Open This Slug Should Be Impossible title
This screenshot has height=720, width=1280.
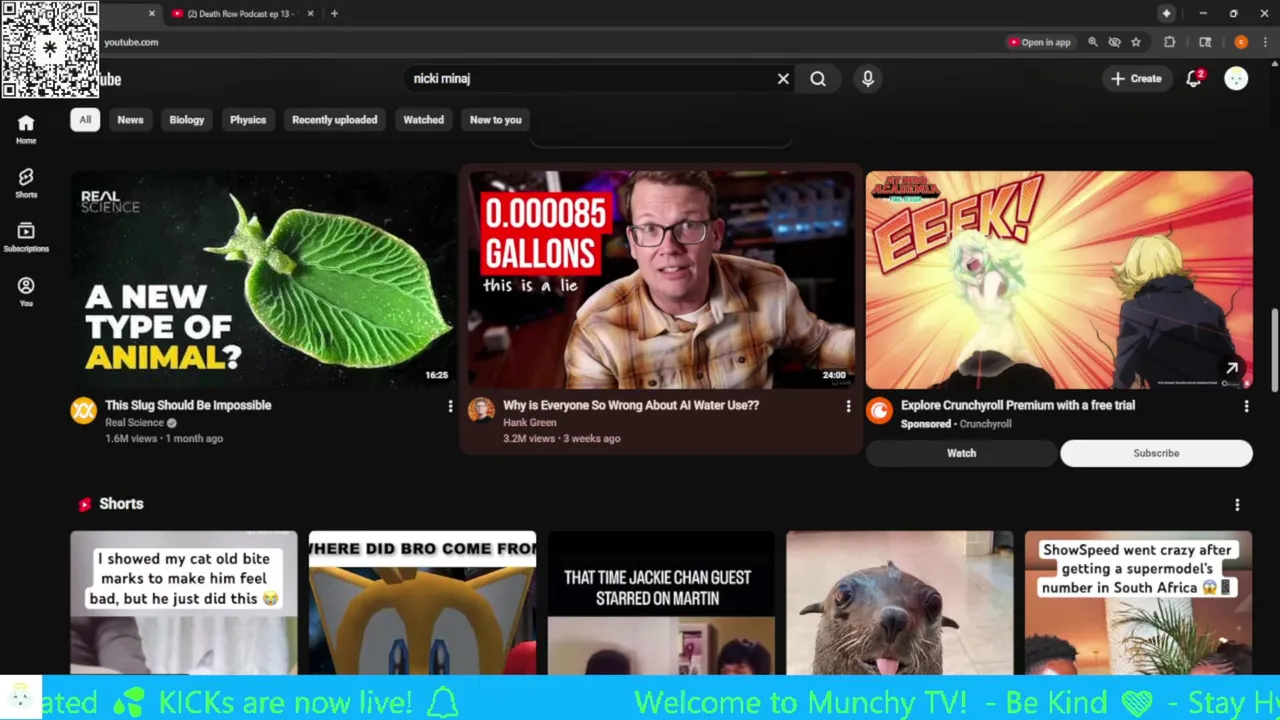(188, 405)
